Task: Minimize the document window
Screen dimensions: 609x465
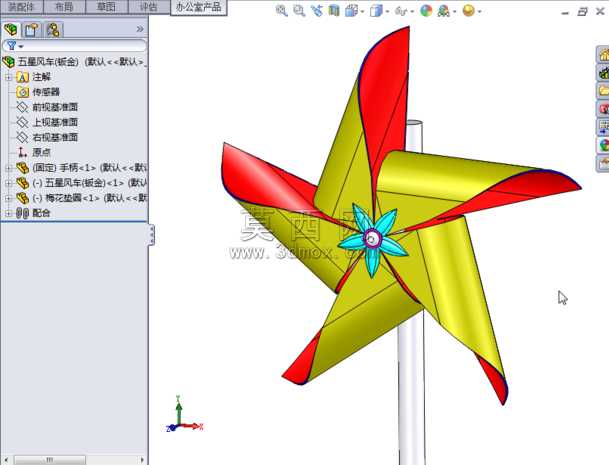Action: click(x=566, y=12)
